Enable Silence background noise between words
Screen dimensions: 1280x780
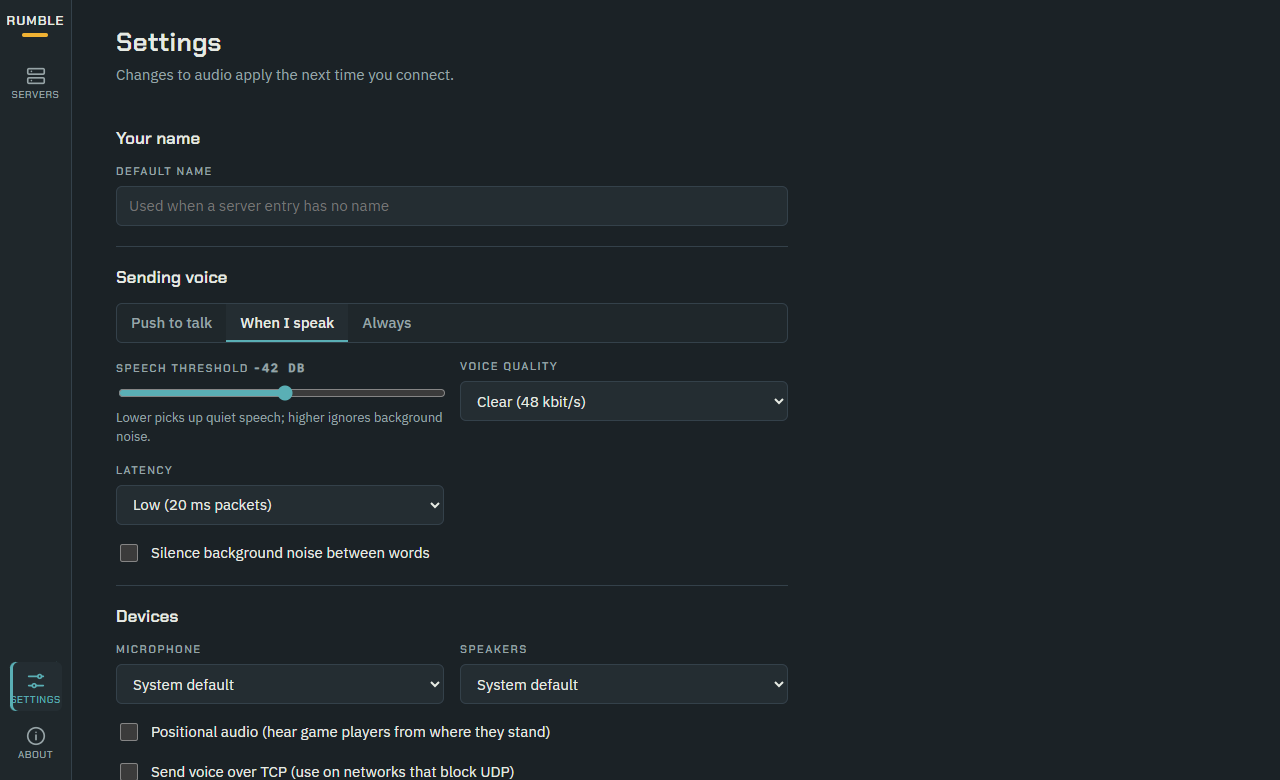tap(129, 553)
